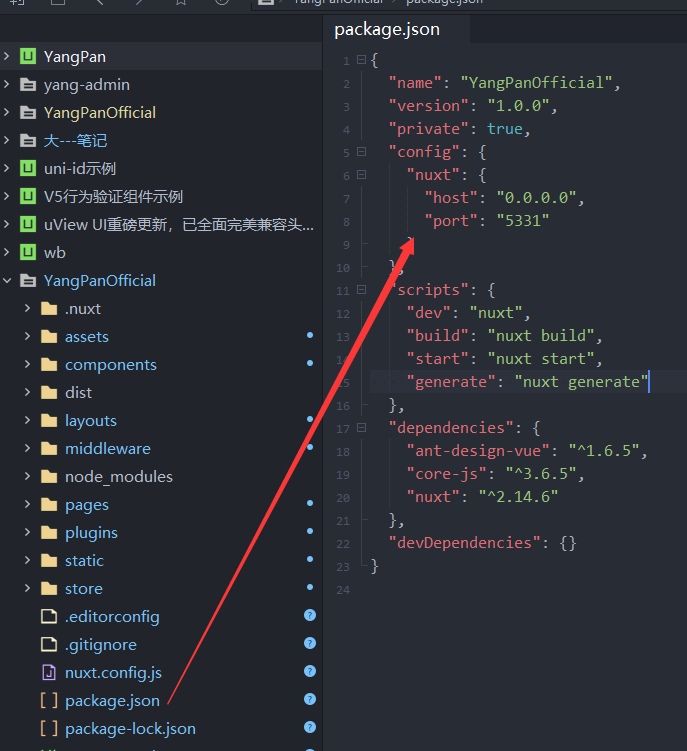The image size is (687, 751).
Task: Click the yellow folder icon of components
Action: point(49,365)
